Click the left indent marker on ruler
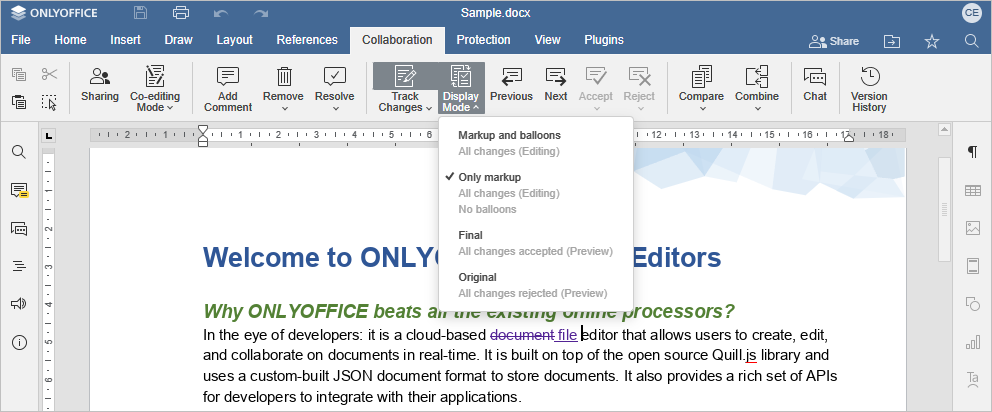 coord(202,143)
